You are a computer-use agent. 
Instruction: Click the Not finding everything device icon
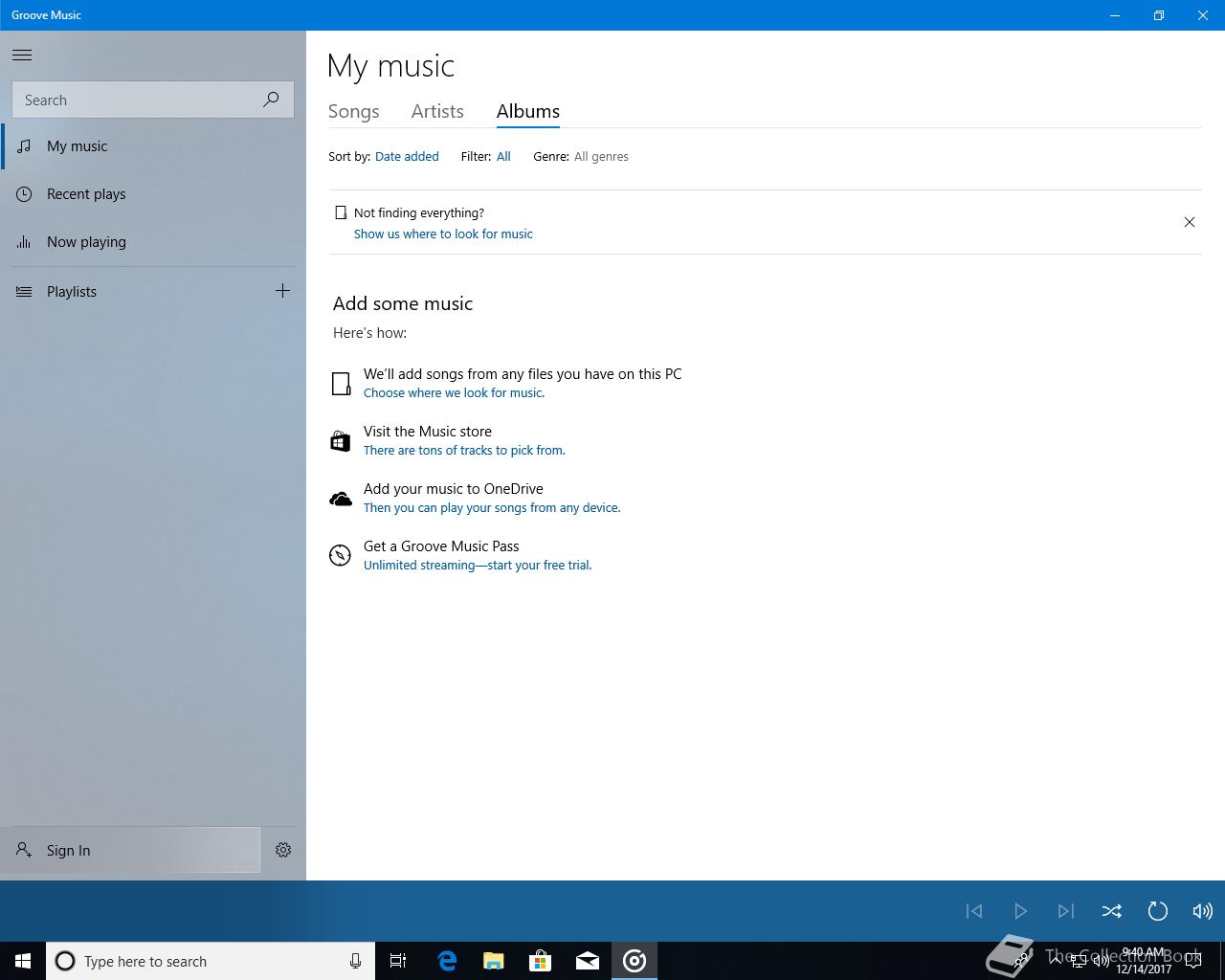tap(341, 212)
